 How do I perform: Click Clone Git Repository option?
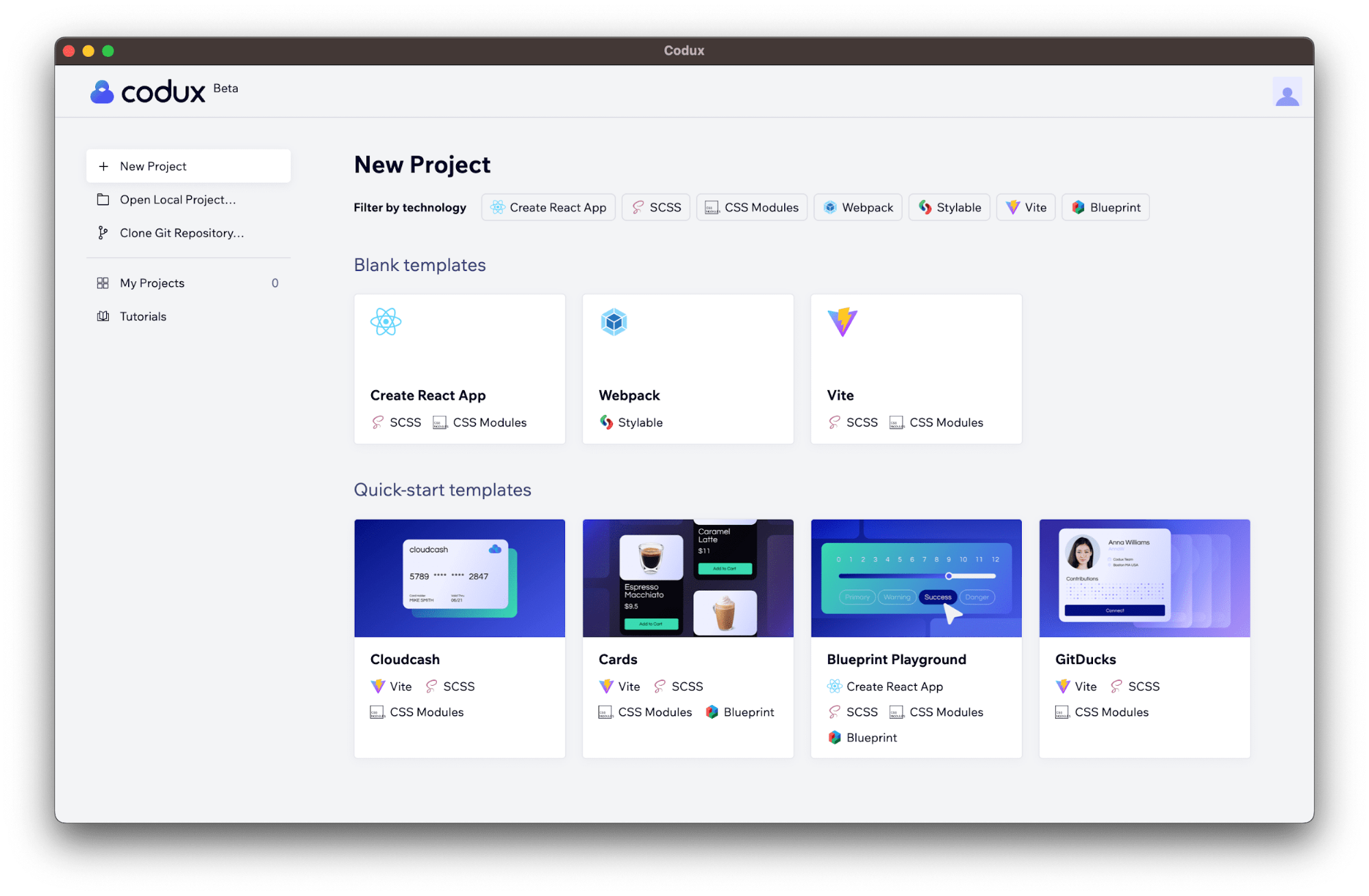tap(181, 233)
